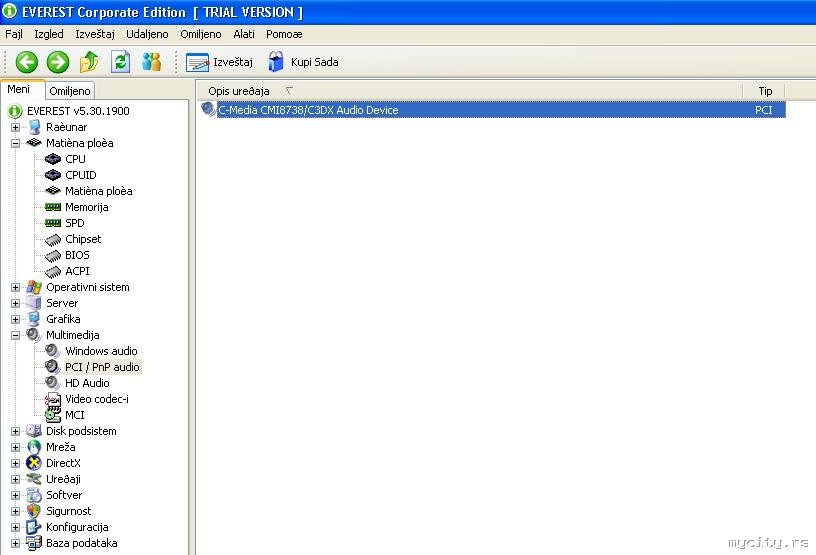816x555 pixels.
Task: Expand the Grafika tree node
Action: click(x=16, y=319)
